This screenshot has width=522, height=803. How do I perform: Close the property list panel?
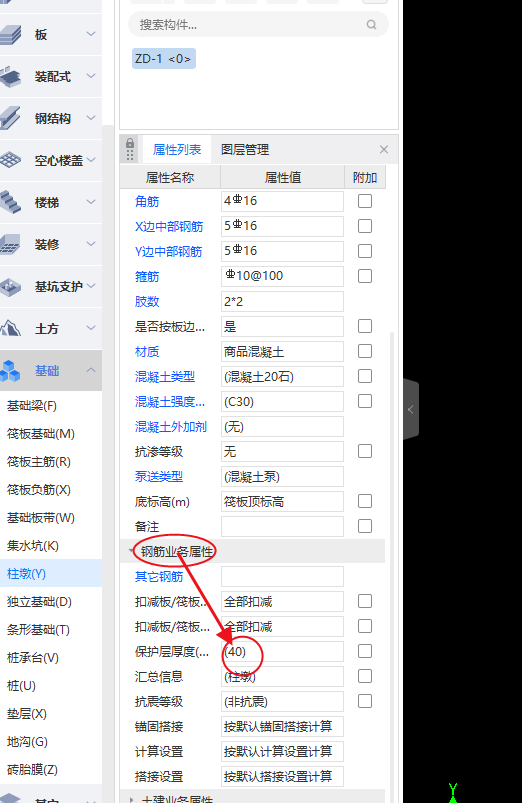click(x=384, y=150)
